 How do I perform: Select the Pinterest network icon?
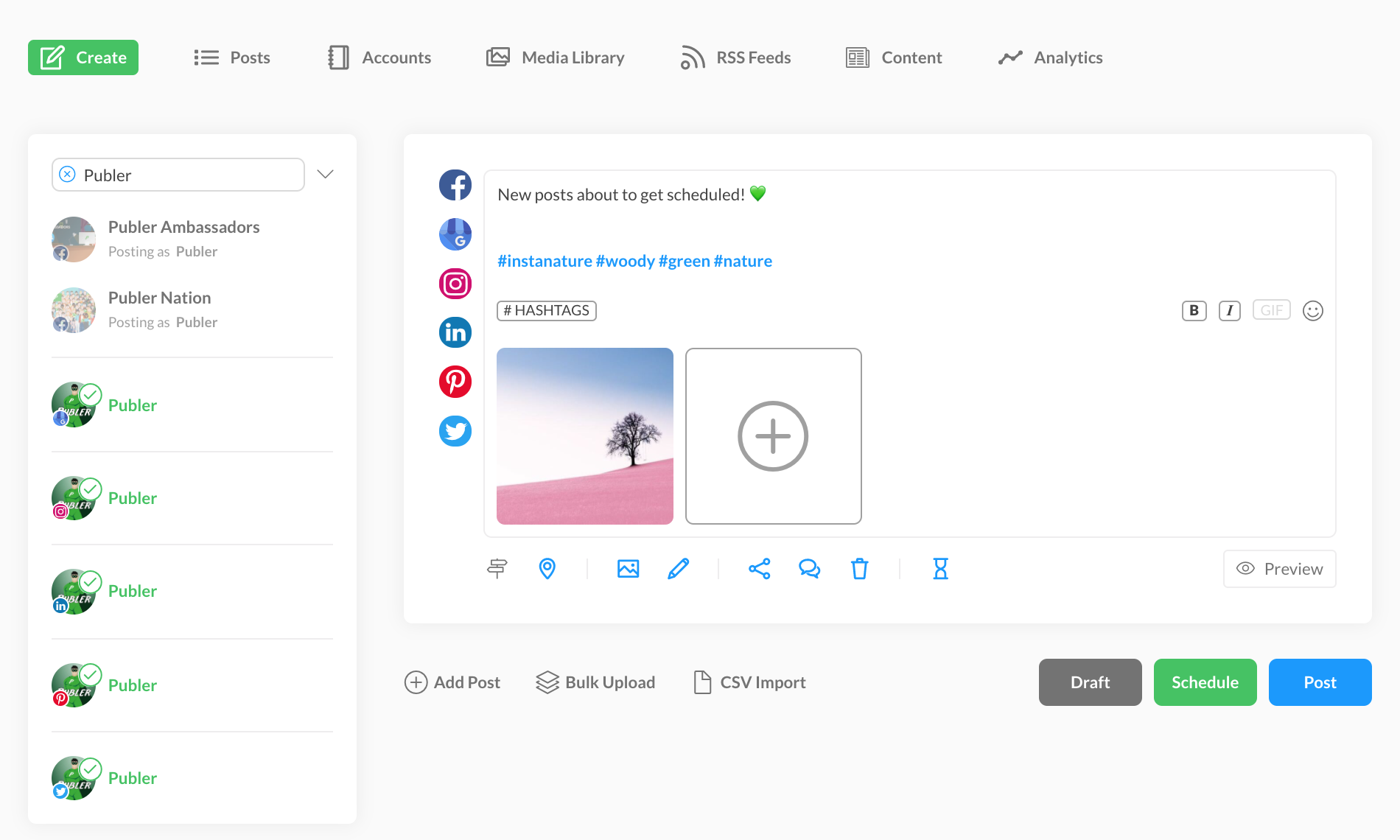coord(455,382)
